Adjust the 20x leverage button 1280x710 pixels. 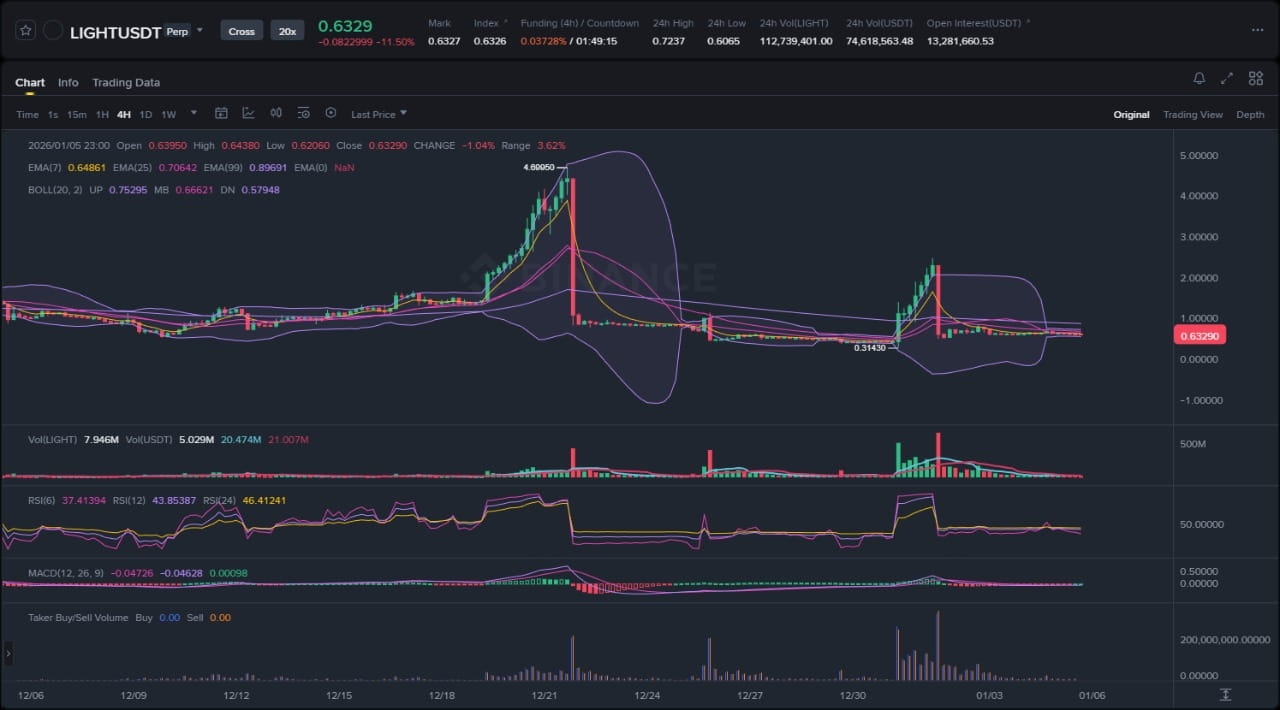(287, 31)
